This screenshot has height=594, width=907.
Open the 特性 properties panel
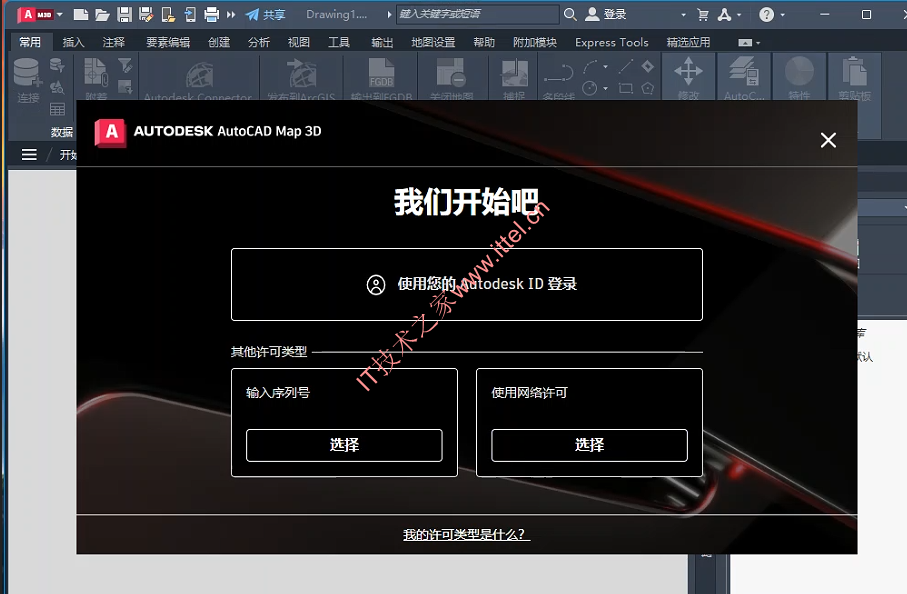799,78
